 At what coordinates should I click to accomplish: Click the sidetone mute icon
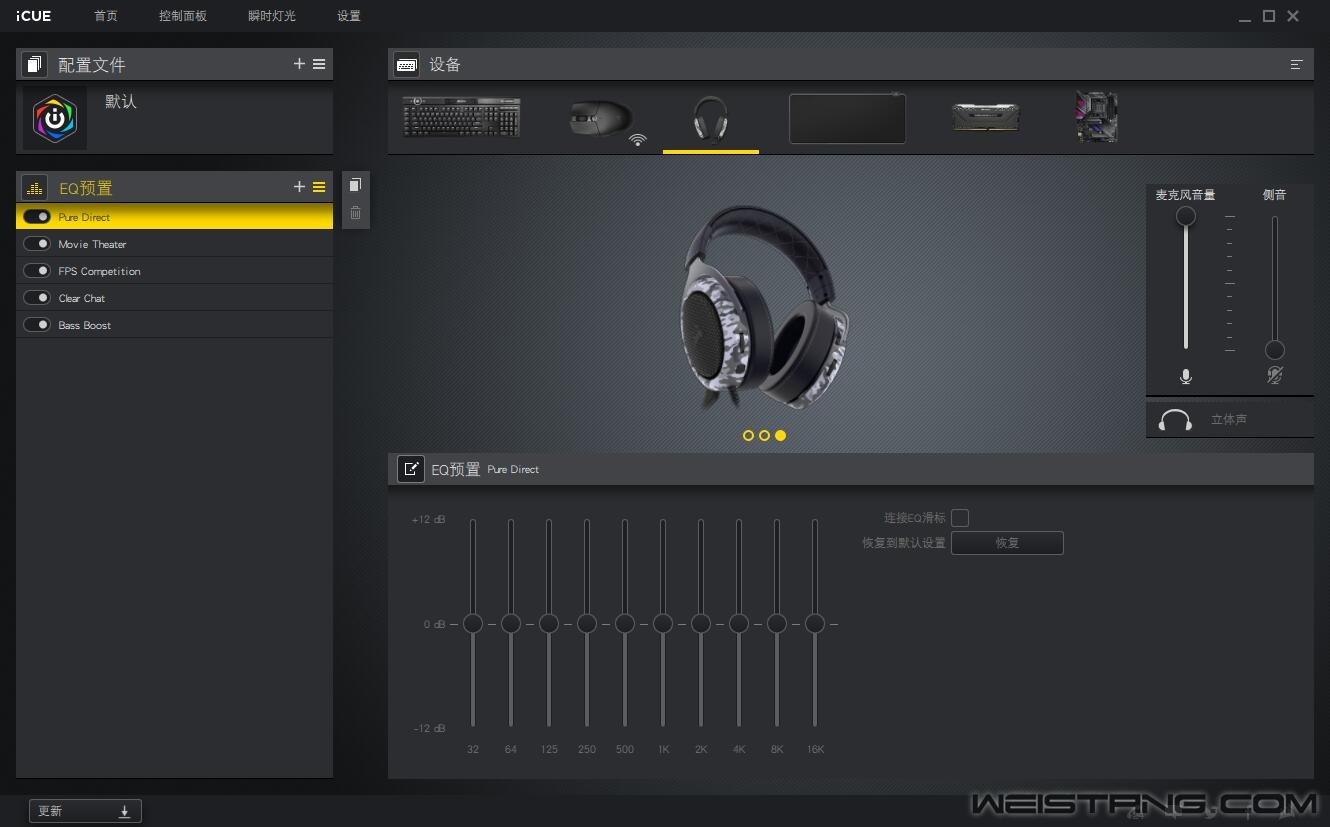1274,375
